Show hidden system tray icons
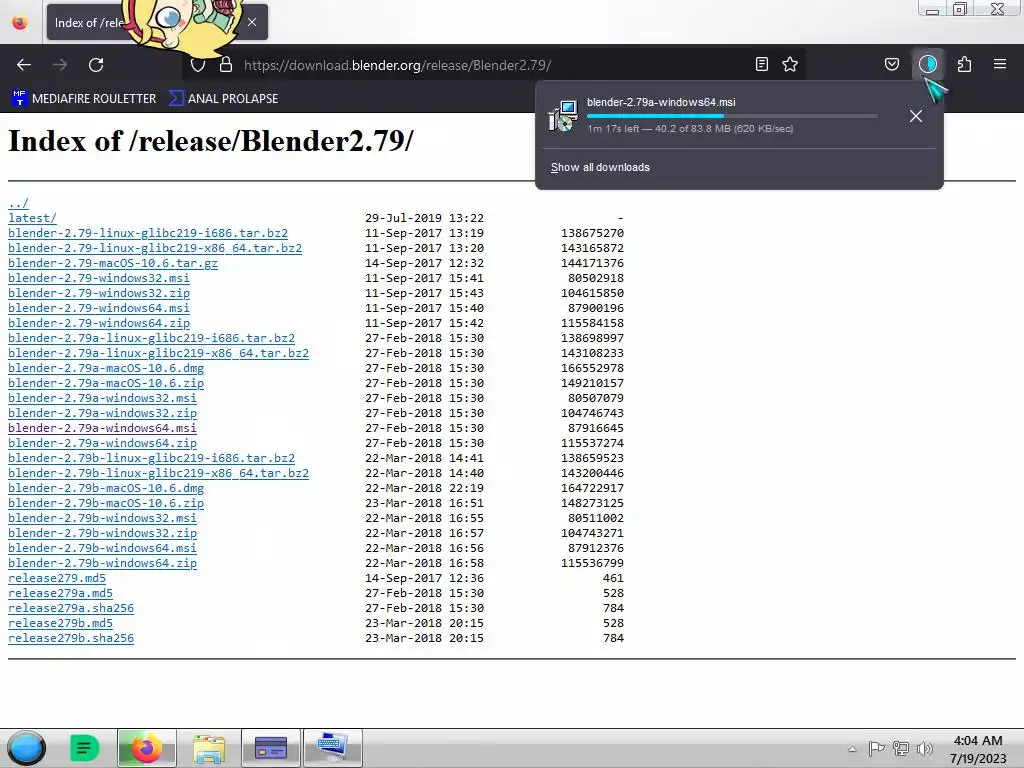This screenshot has width=1024, height=768. click(x=852, y=749)
